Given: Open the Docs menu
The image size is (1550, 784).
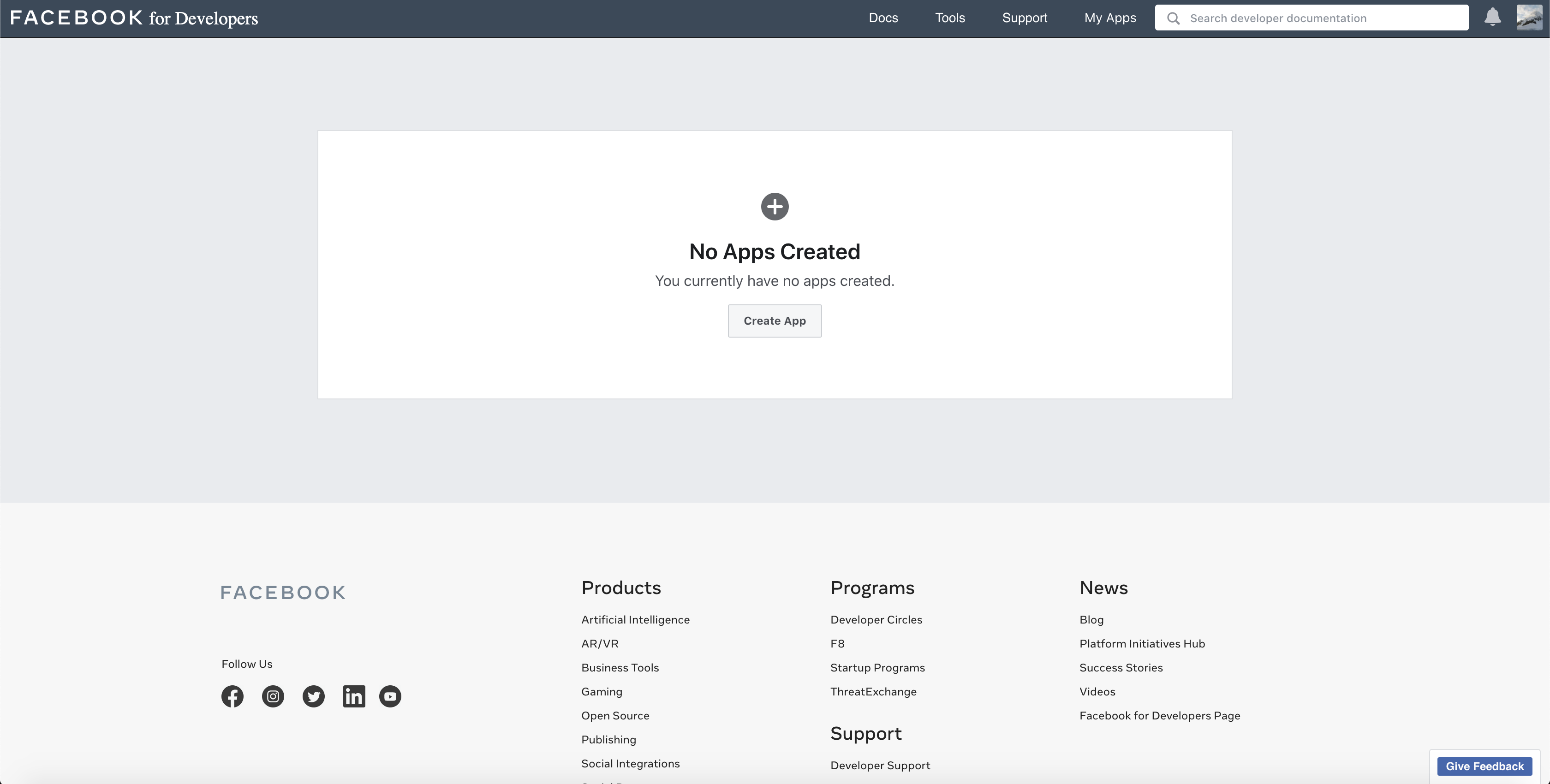Looking at the screenshot, I should [x=882, y=18].
